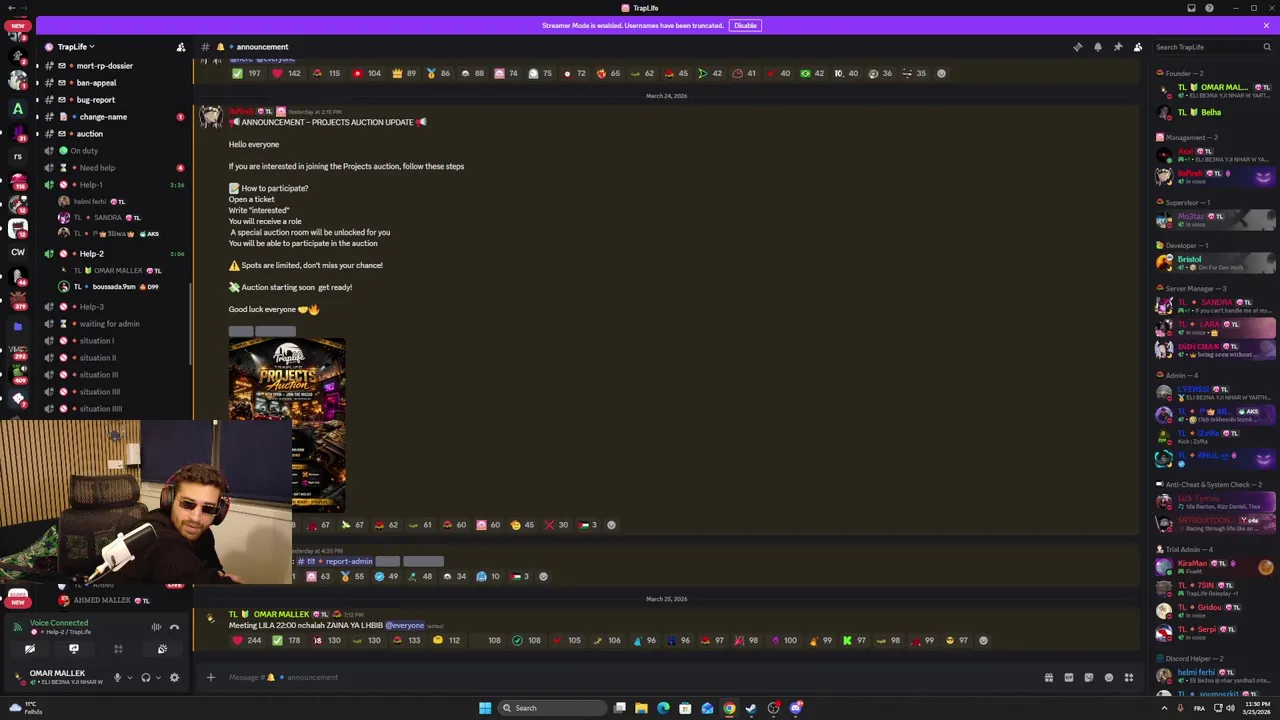Open the CW server icon
This screenshot has width=1280, height=720.
[x=18, y=252]
